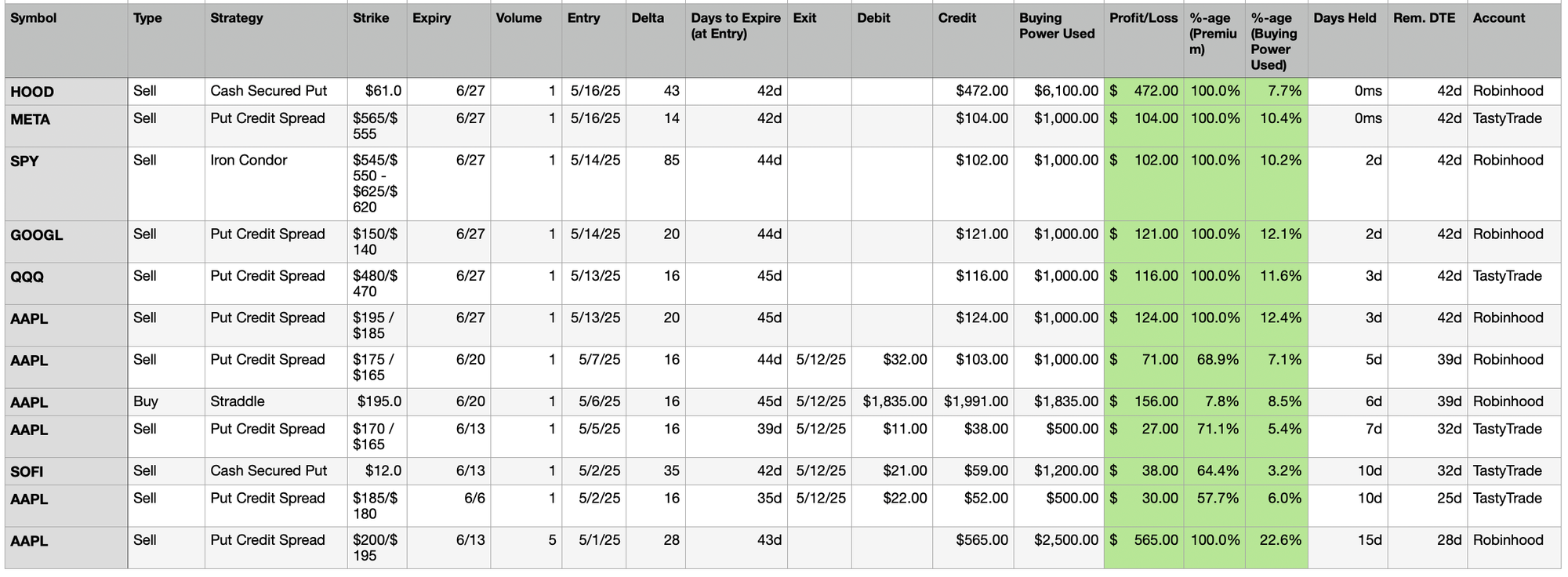Select the SPY symbol cell
Image resolution: width=1568 pixels, height=577 pixels.
click(66, 184)
